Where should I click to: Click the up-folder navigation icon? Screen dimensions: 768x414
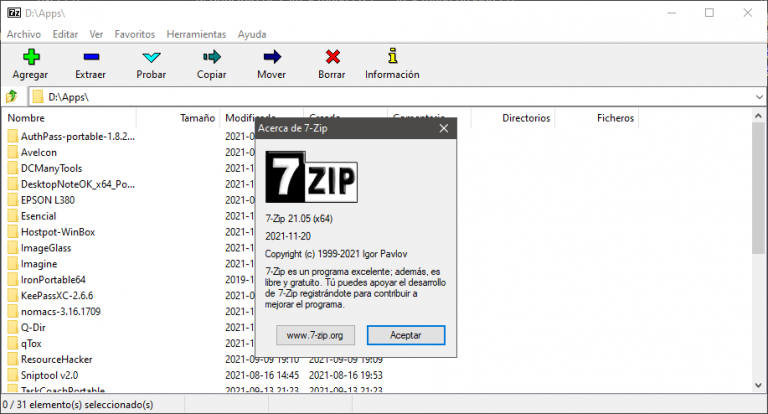click(12, 97)
